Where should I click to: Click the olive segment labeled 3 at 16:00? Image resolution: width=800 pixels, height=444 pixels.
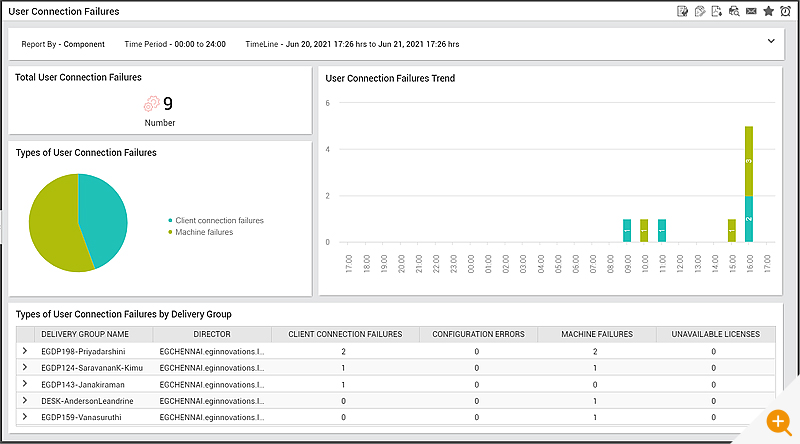coord(749,161)
